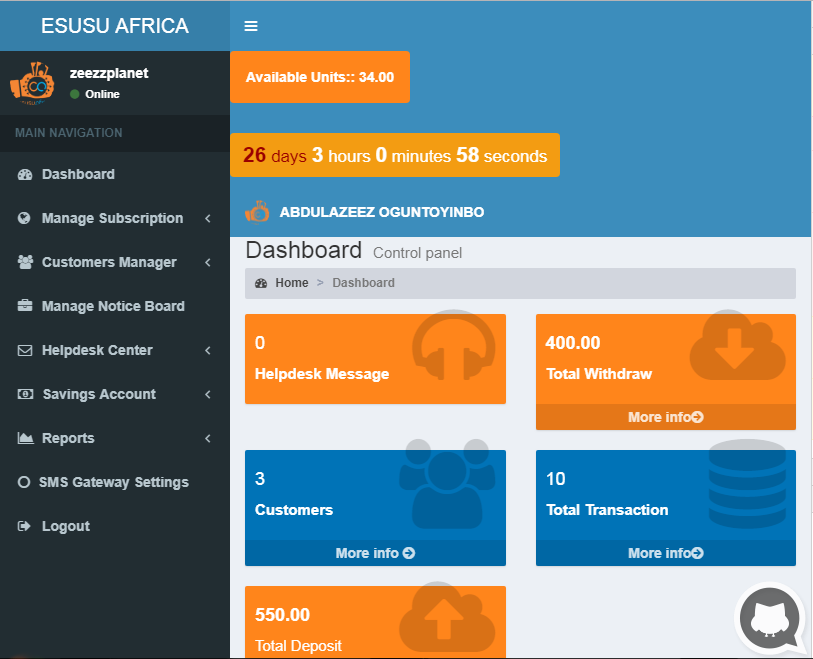Screen dimensions: 813x659
Task: Click the 0 Helpdesk Message count
Action: pos(260,343)
